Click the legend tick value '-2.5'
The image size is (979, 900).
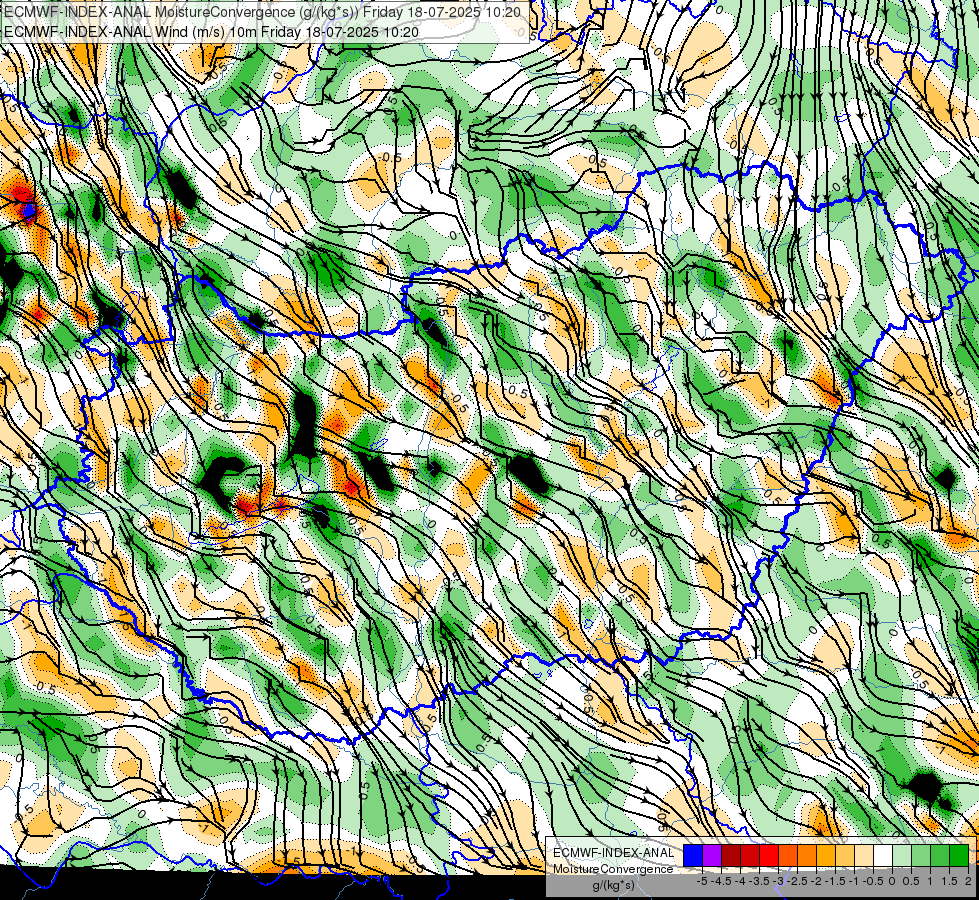797,881
